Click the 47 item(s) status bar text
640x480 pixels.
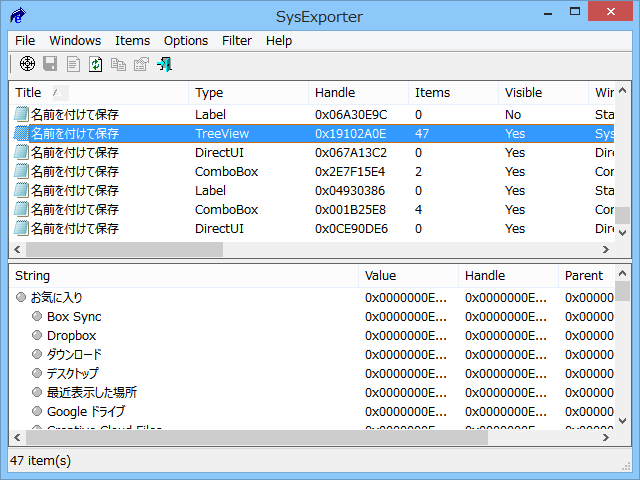pyautogui.click(x=40, y=461)
